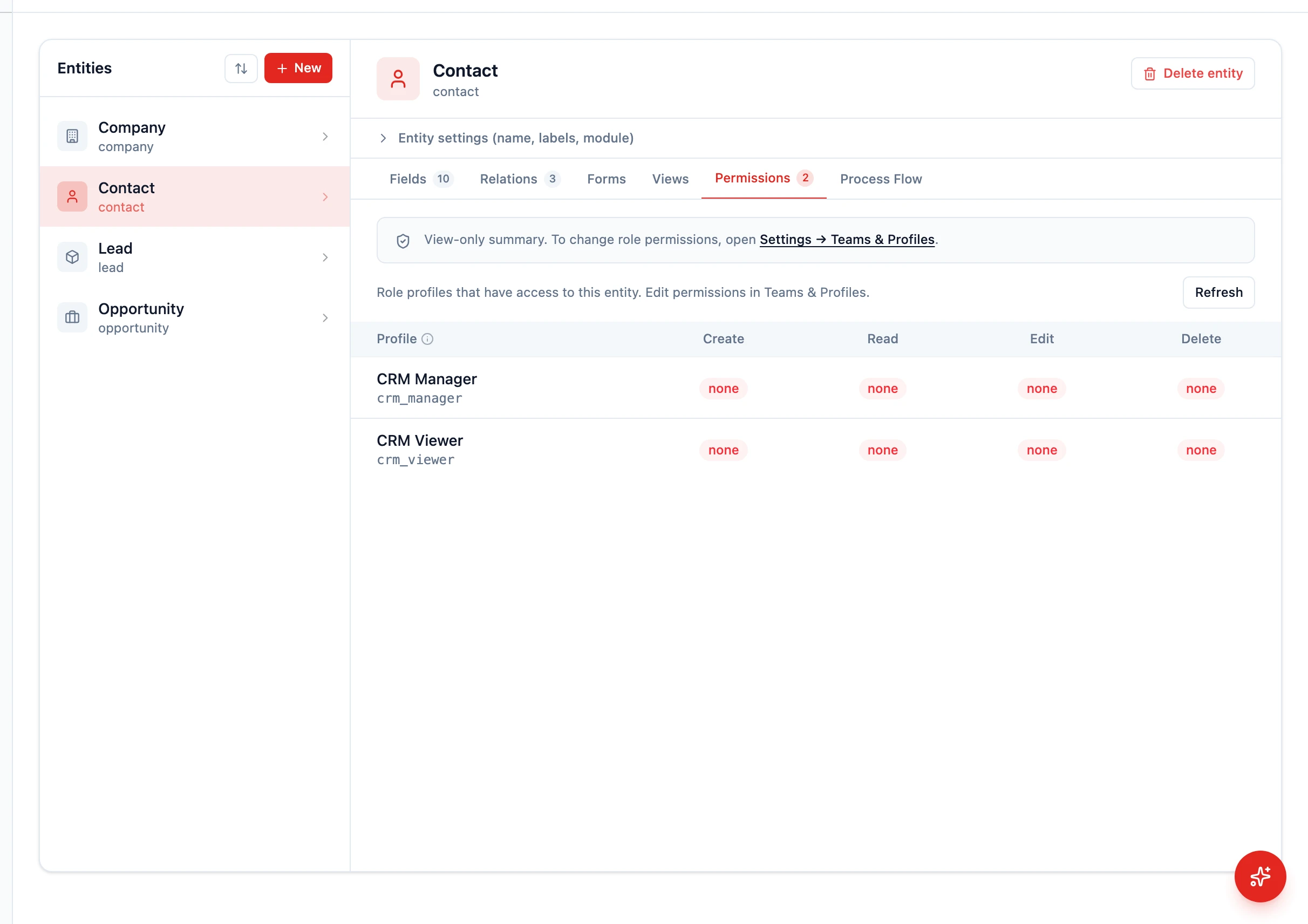The width and height of the screenshot is (1308, 924).
Task: Click the Delete column header
Action: tap(1201, 339)
